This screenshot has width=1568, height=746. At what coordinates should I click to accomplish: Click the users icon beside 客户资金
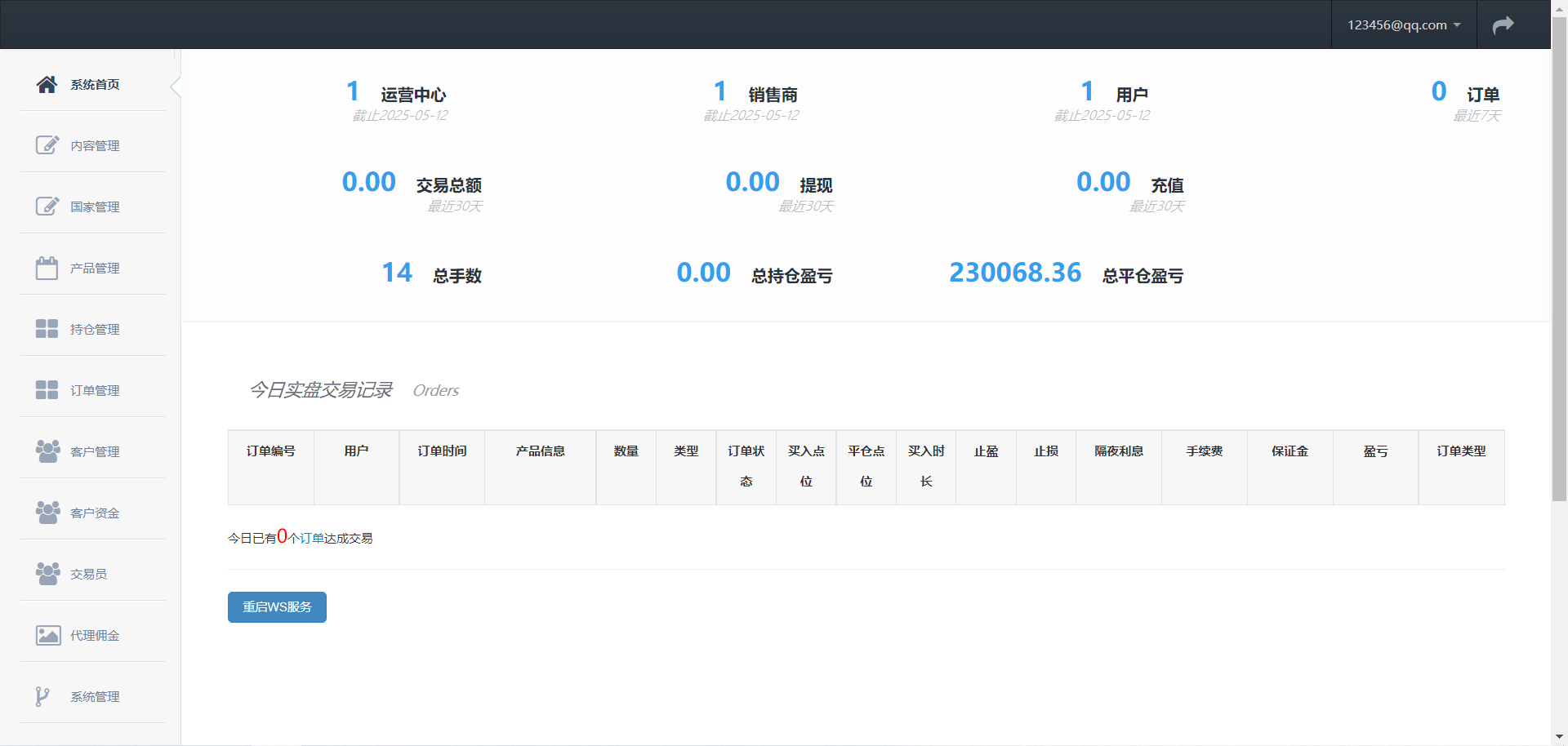(x=47, y=513)
